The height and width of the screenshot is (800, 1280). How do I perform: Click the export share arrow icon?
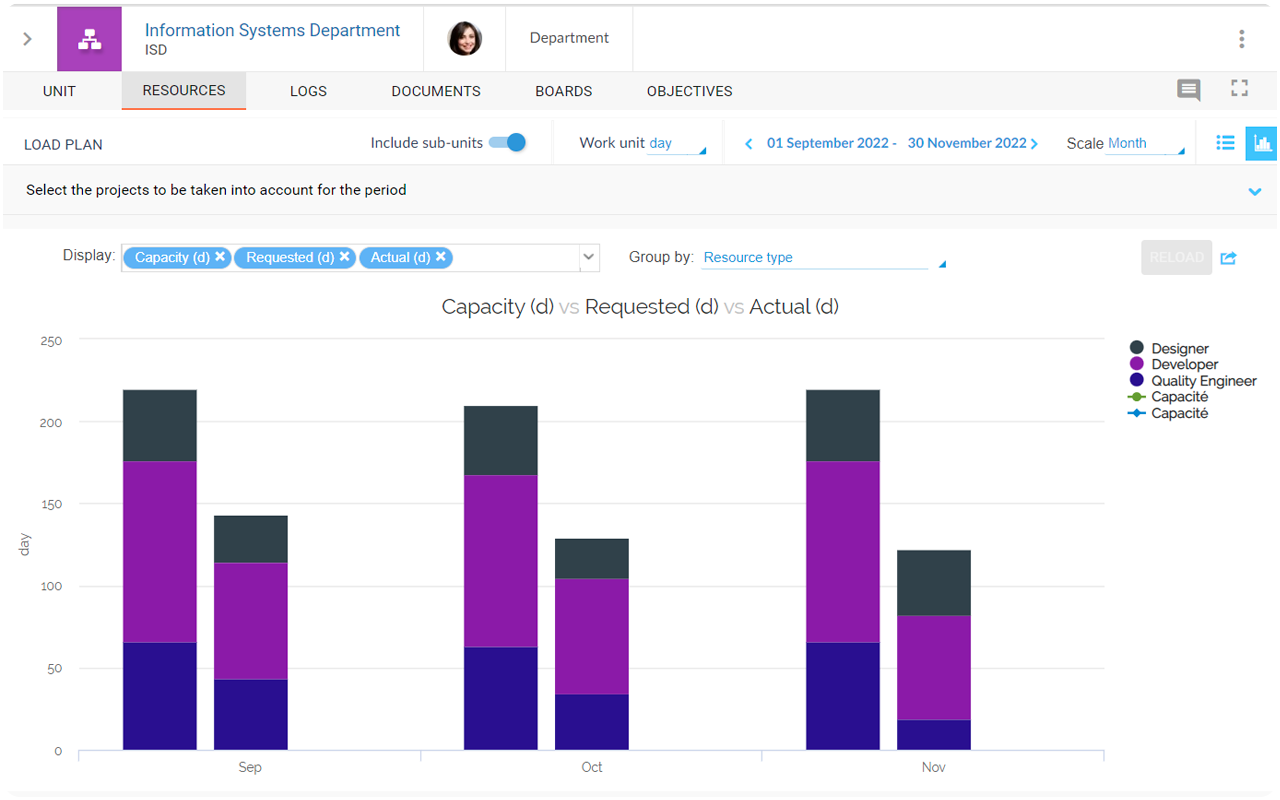tap(1229, 258)
